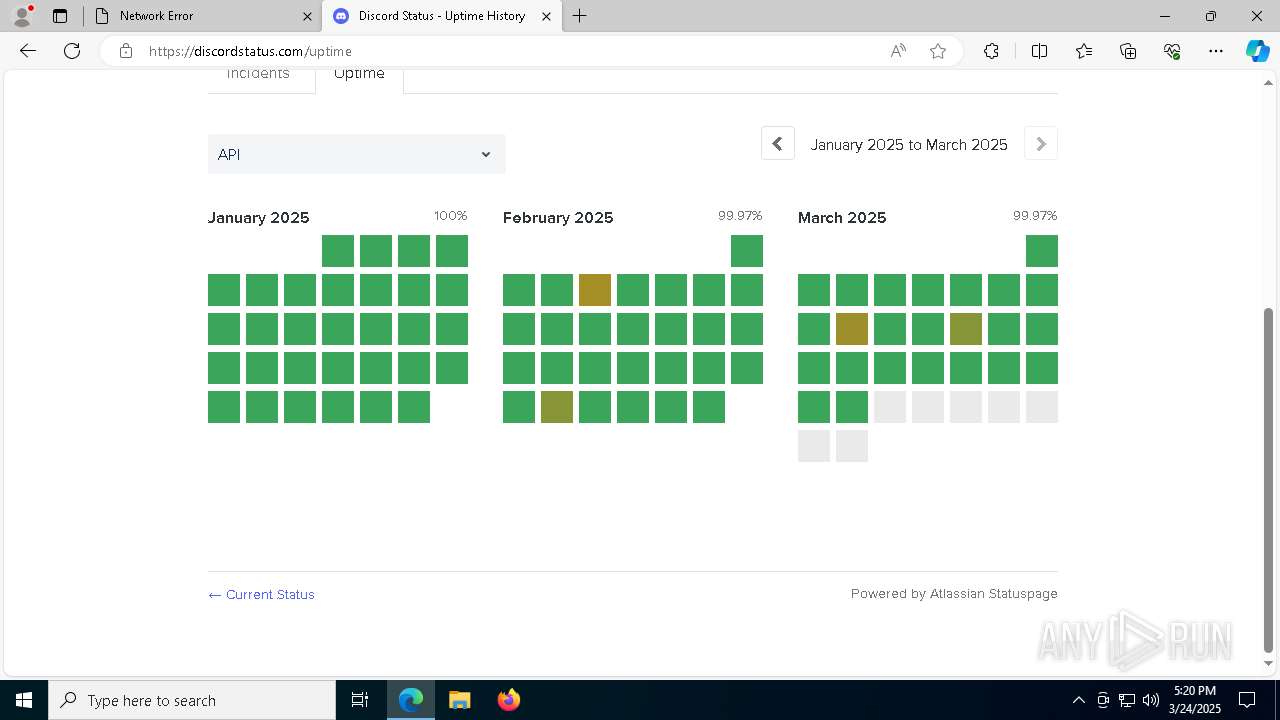This screenshot has height=720, width=1280.
Task: Click the address bar URL
Action: click(250, 51)
